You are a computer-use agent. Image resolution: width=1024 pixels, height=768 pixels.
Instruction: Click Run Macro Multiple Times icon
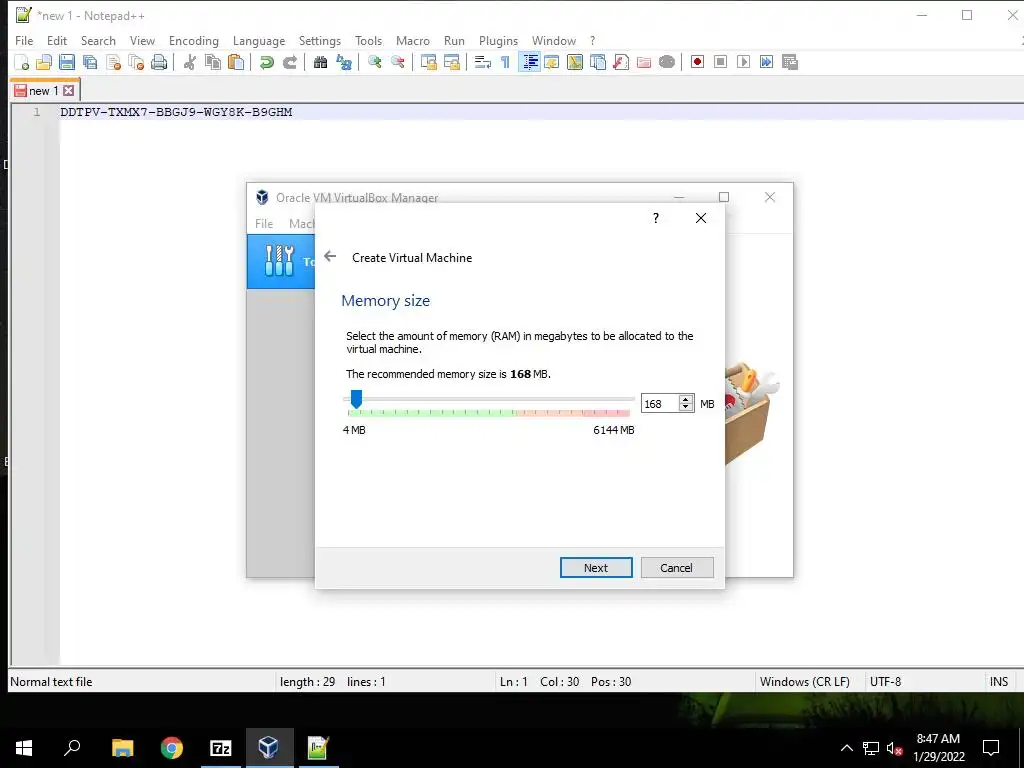coord(767,62)
